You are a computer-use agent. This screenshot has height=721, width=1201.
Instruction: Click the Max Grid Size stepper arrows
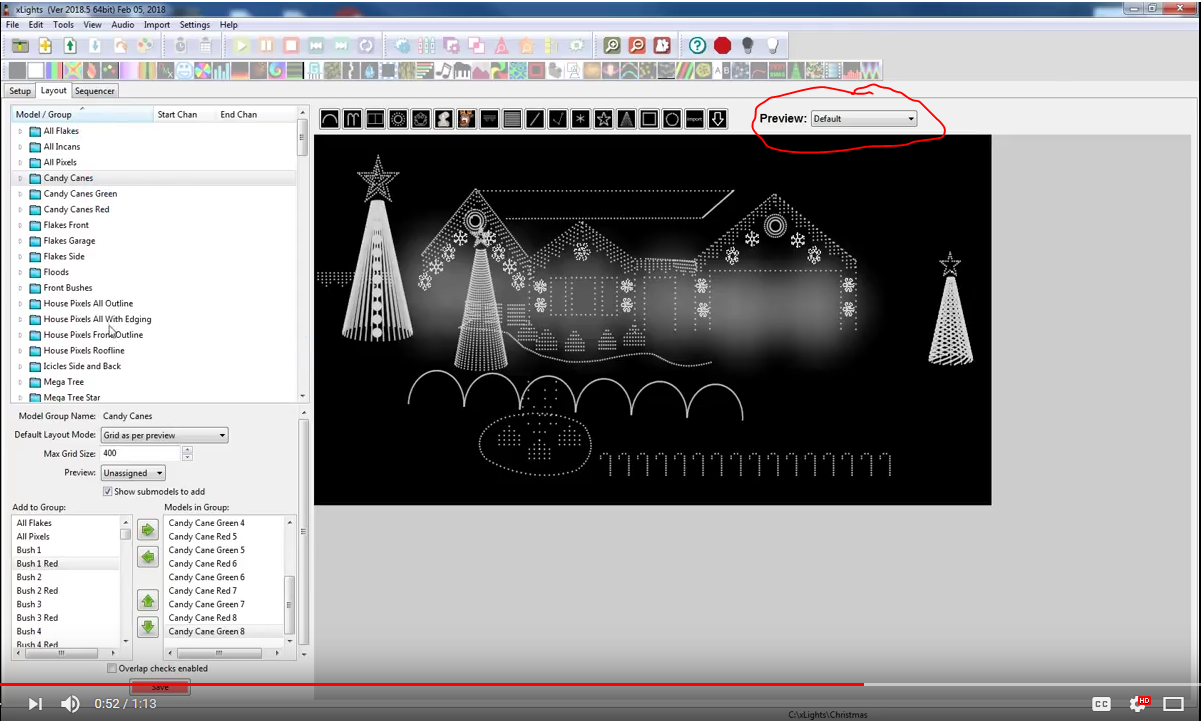(x=187, y=454)
